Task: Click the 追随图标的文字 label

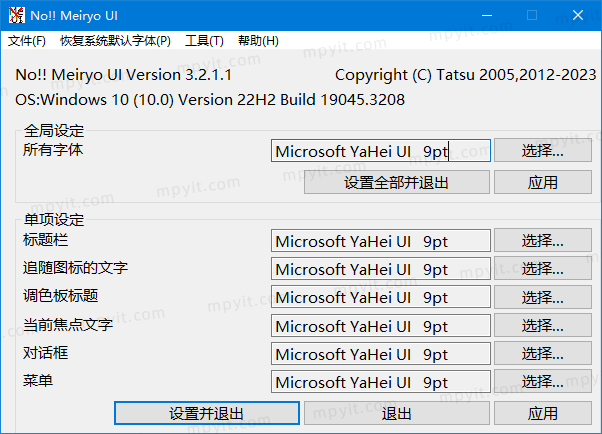Action: click(x=75, y=267)
